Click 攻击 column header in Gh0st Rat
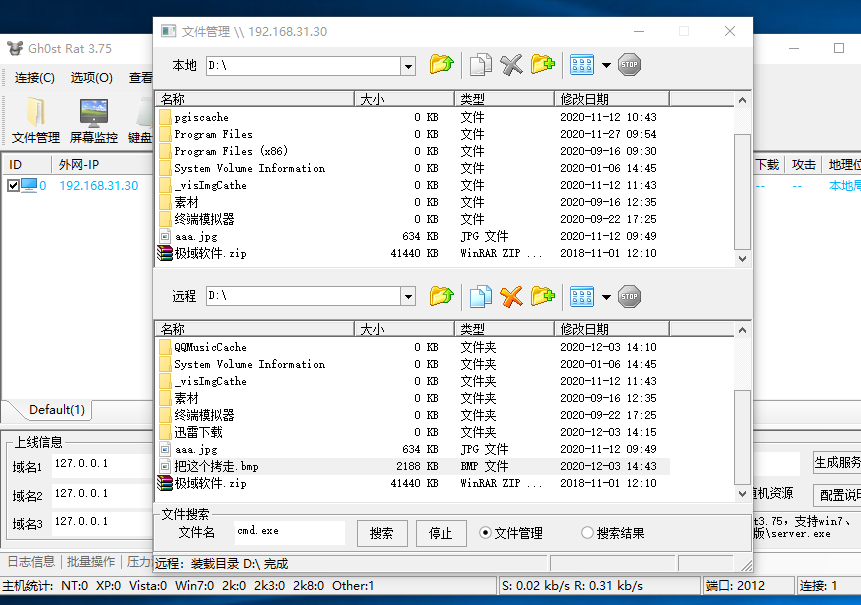This screenshot has width=861, height=605. 803,164
